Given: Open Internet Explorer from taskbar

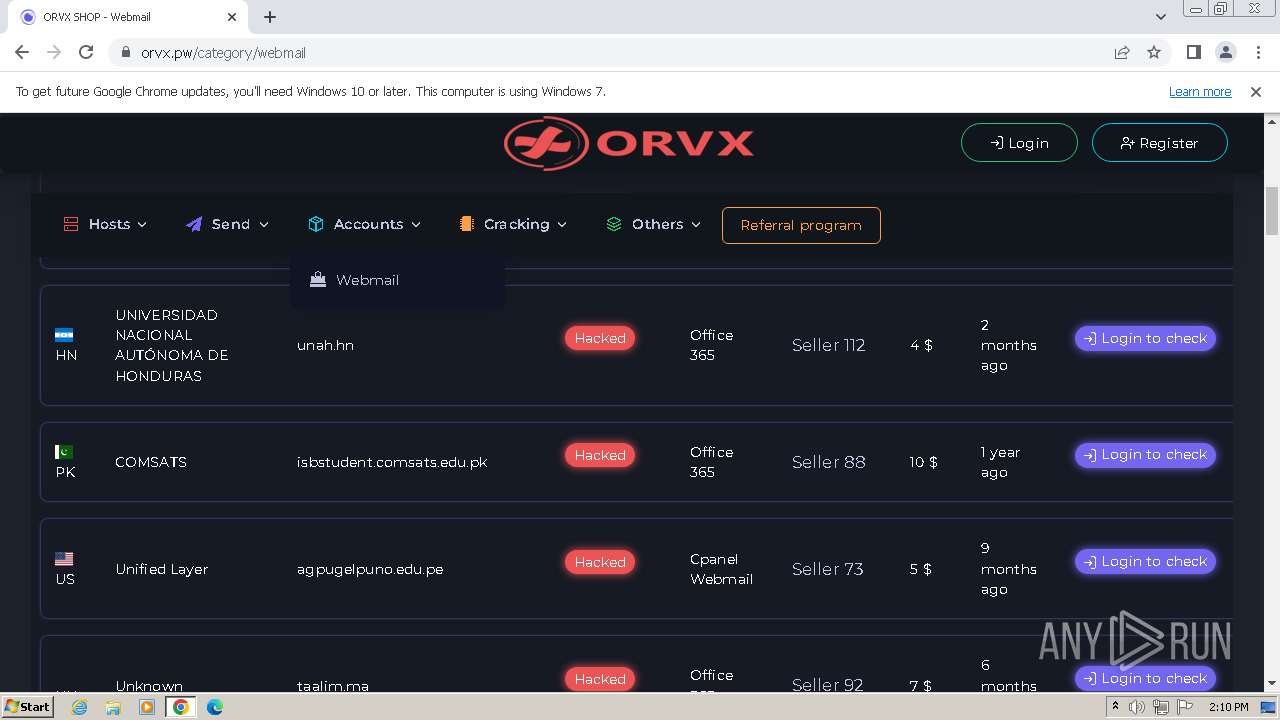Looking at the screenshot, I should click(79, 707).
